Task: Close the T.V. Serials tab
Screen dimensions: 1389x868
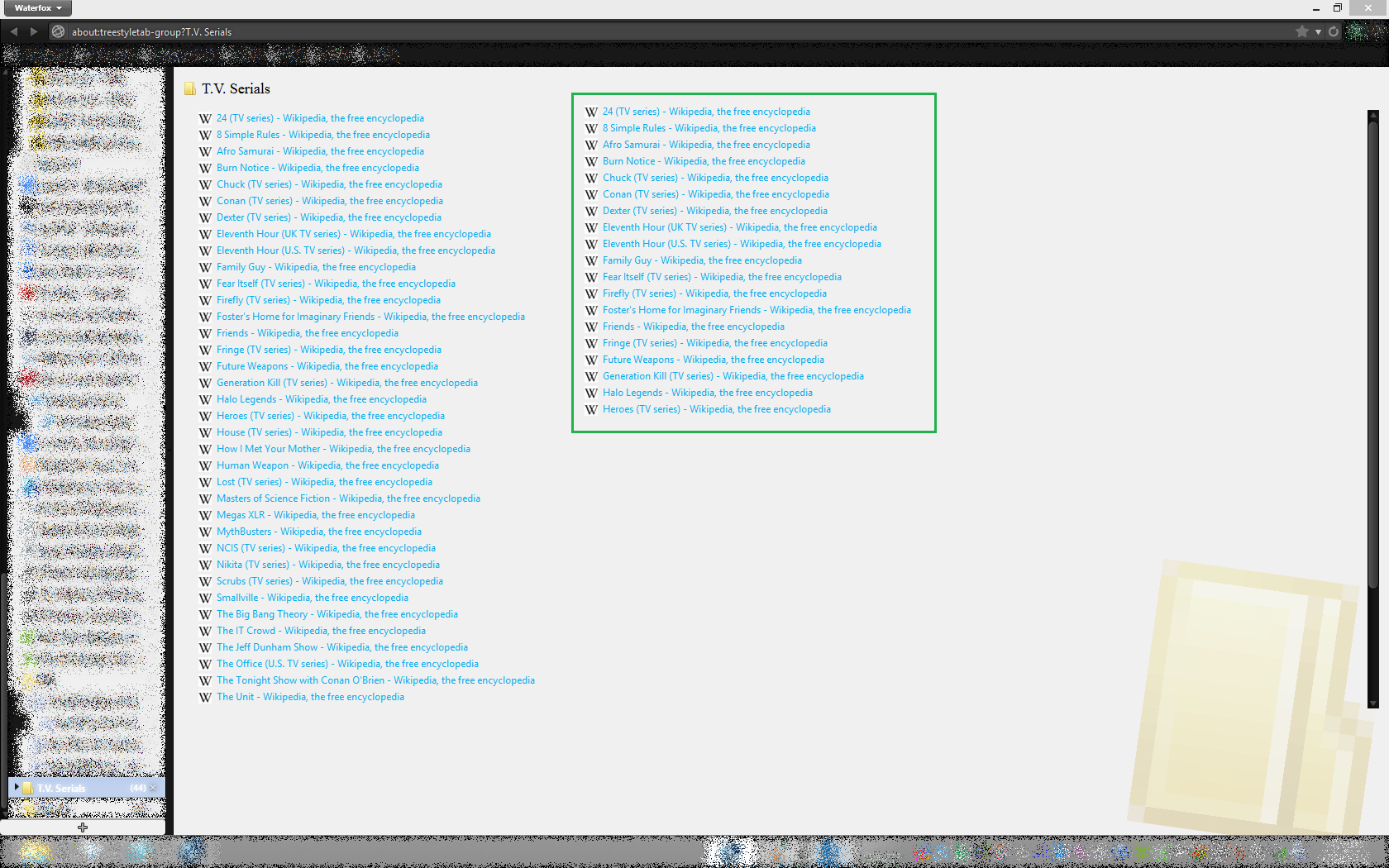Action: [x=154, y=788]
